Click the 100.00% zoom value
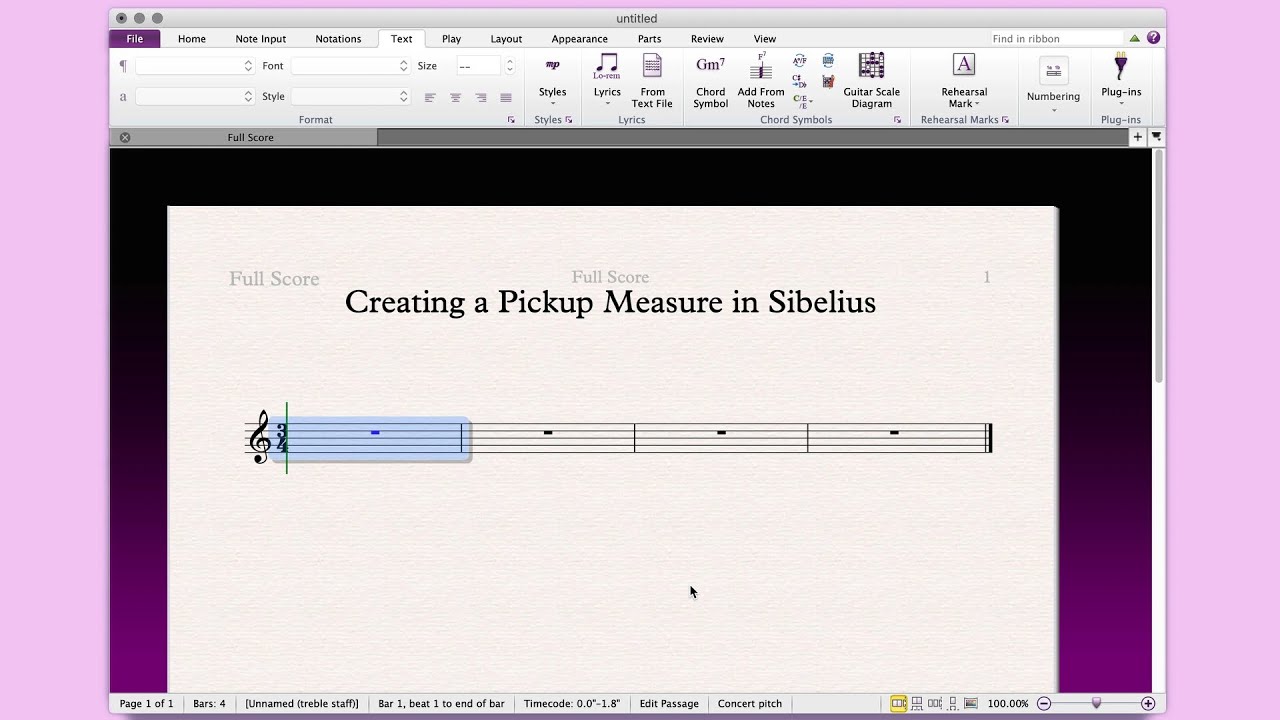The height and width of the screenshot is (720, 1280). point(1008,704)
